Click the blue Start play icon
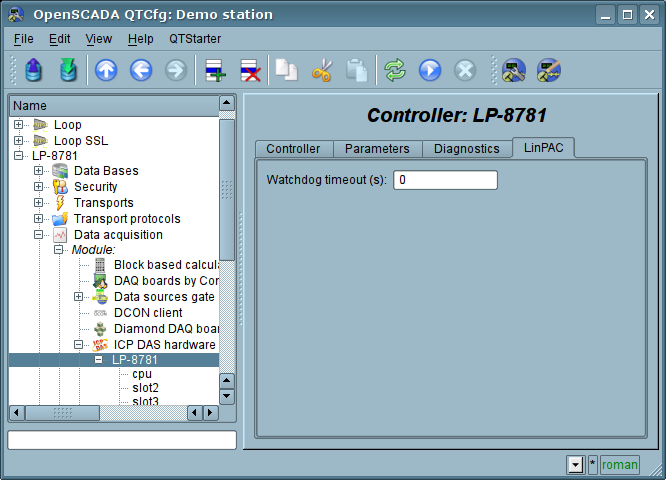This screenshot has width=666, height=480. [x=430, y=70]
